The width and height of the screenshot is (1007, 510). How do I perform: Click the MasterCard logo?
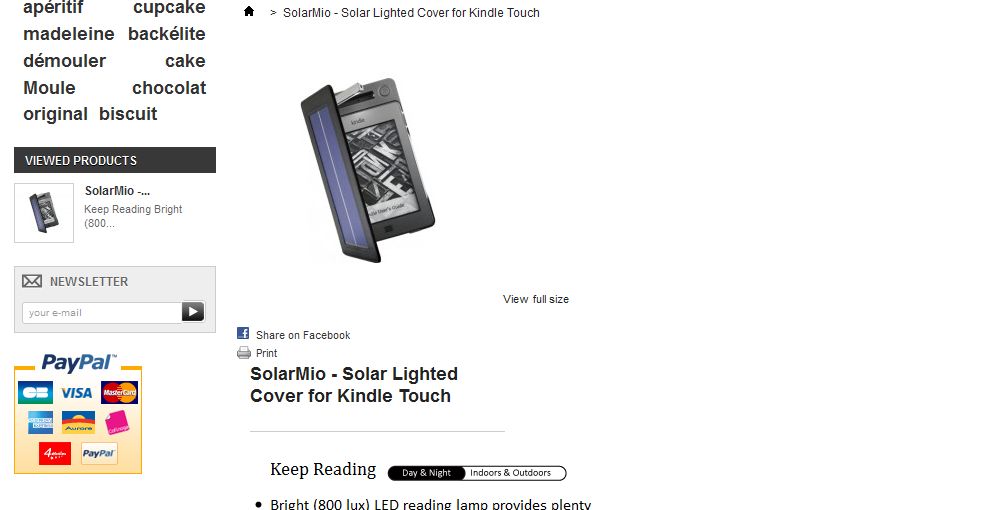click(x=119, y=392)
